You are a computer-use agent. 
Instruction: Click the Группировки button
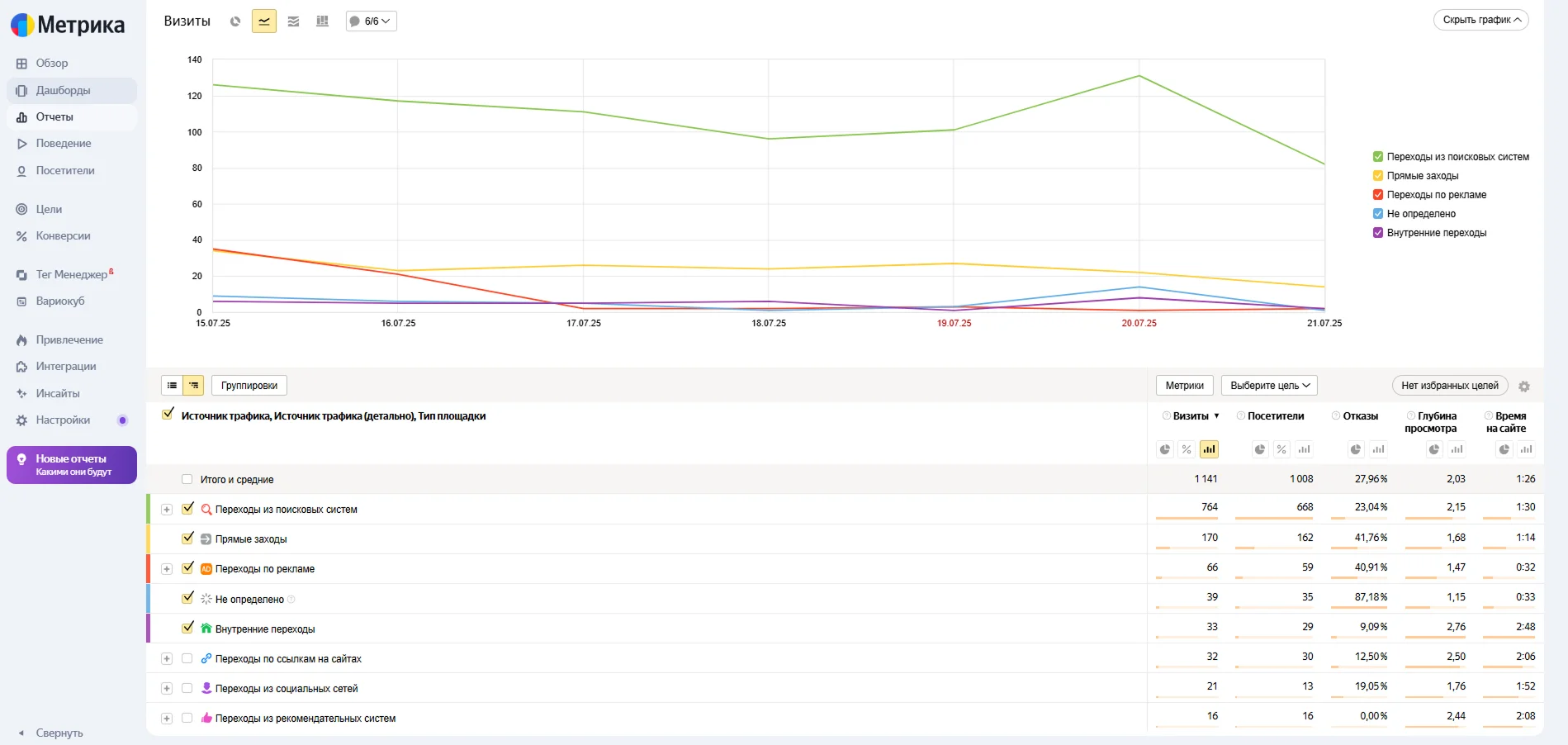coord(249,386)
